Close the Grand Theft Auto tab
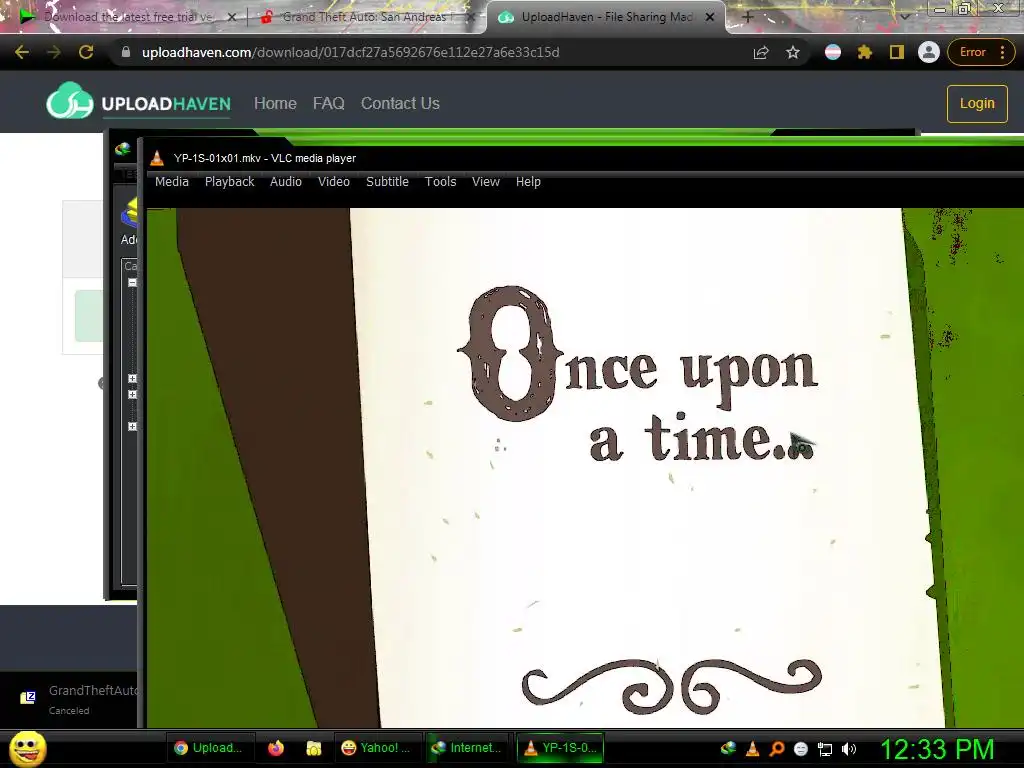 tap(470, 17)
